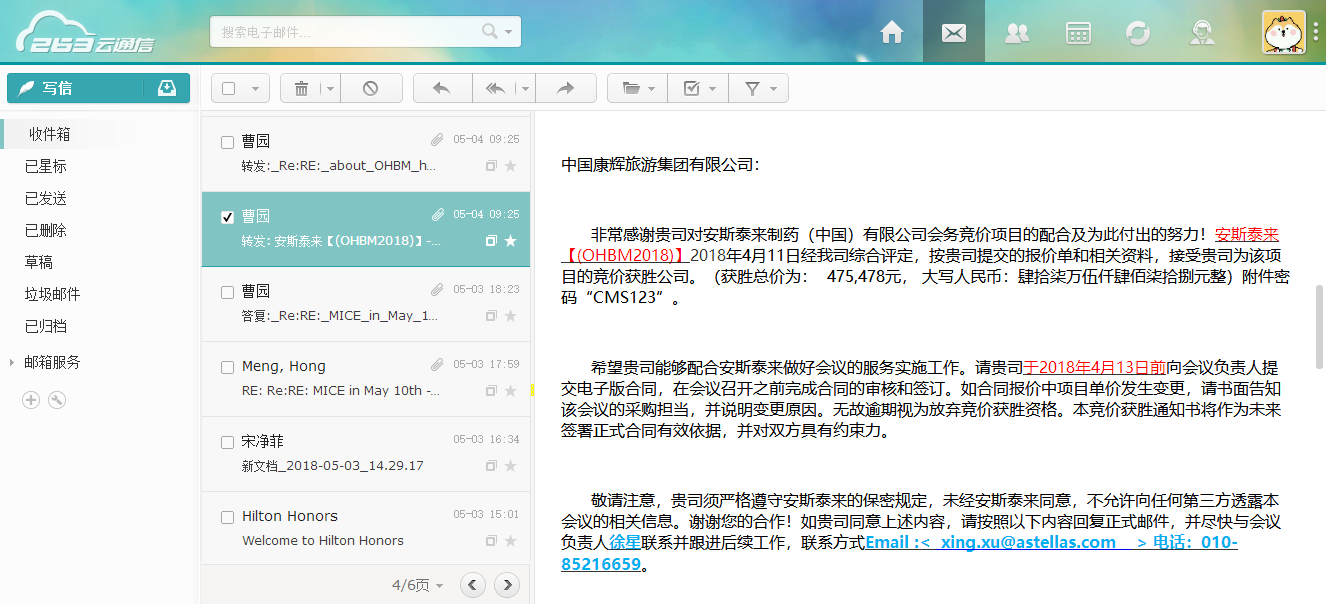Click the 写信 compose button

(75, 88)
